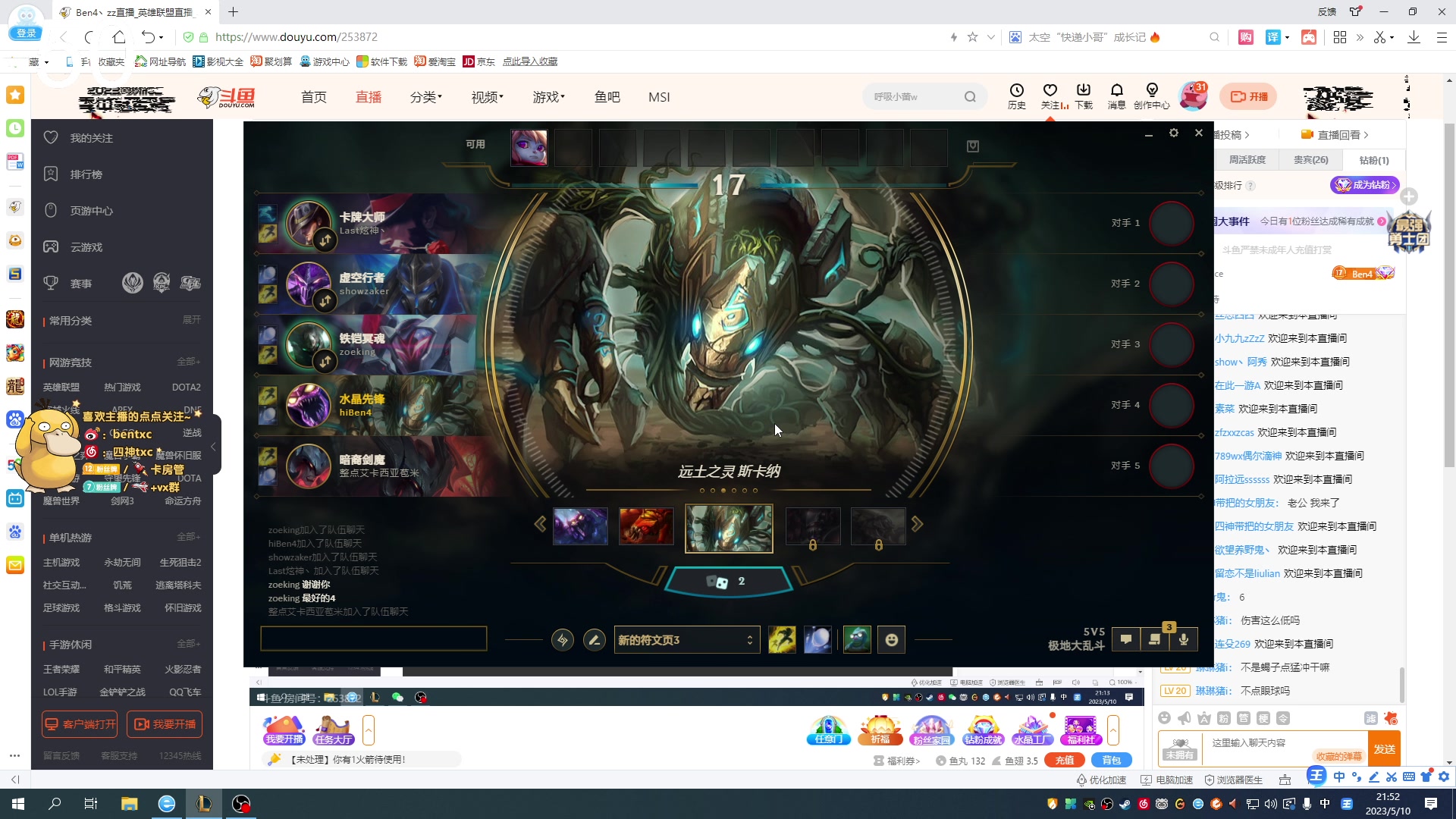Image resolution: width=1456 pixels, height=819 pixels.
Task: Open the emote selection button
Action: tap(892, 640)
